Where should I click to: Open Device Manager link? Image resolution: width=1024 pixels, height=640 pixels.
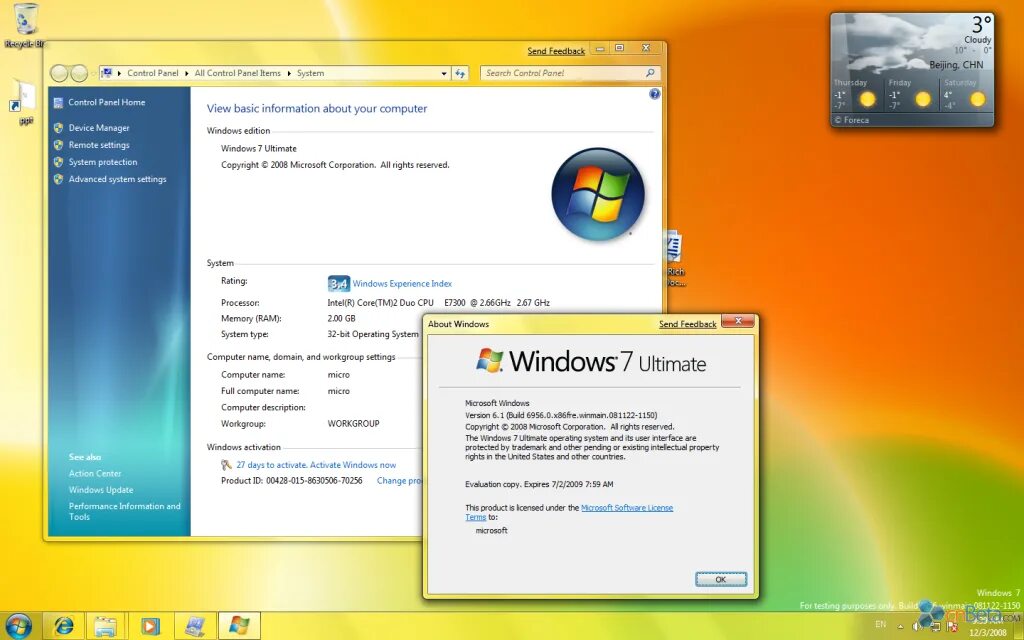pos(99,128)
